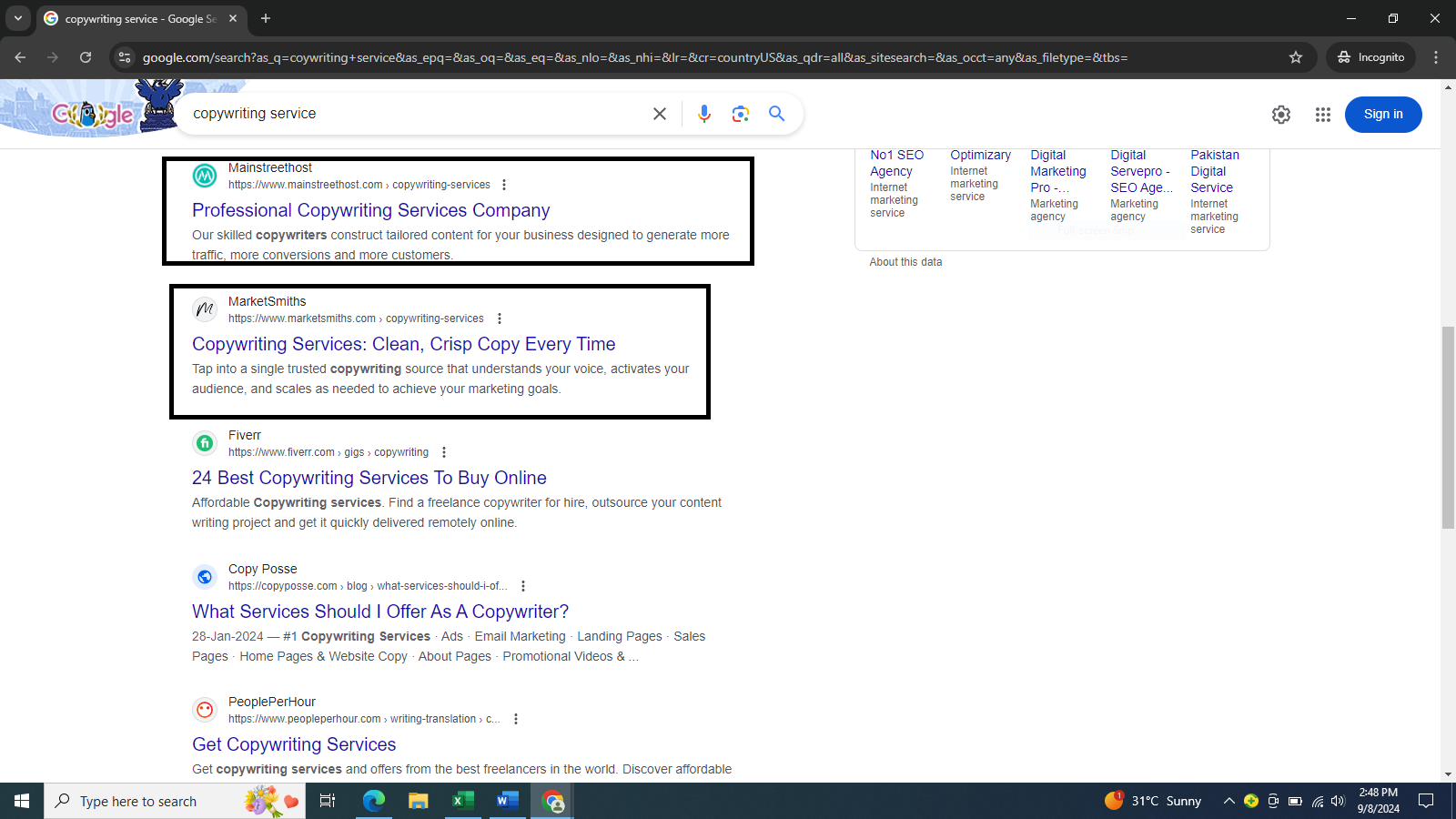Open clock and calendar 2:48 PM
Viewport: 1456px width, 819px height.
coord(1379,801)
